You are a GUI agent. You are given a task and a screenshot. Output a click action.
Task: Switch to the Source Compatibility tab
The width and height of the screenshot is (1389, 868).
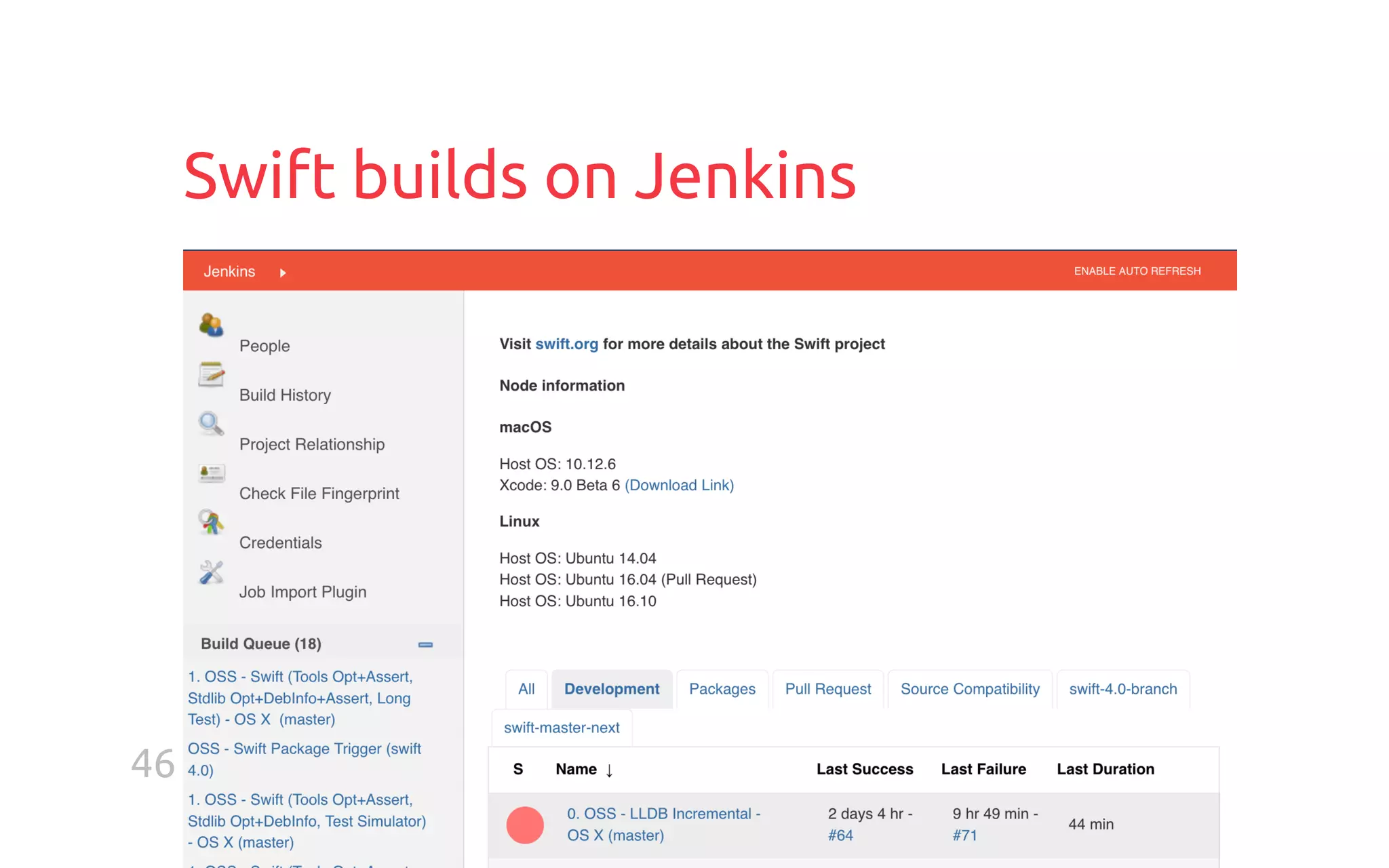point(970,689)
